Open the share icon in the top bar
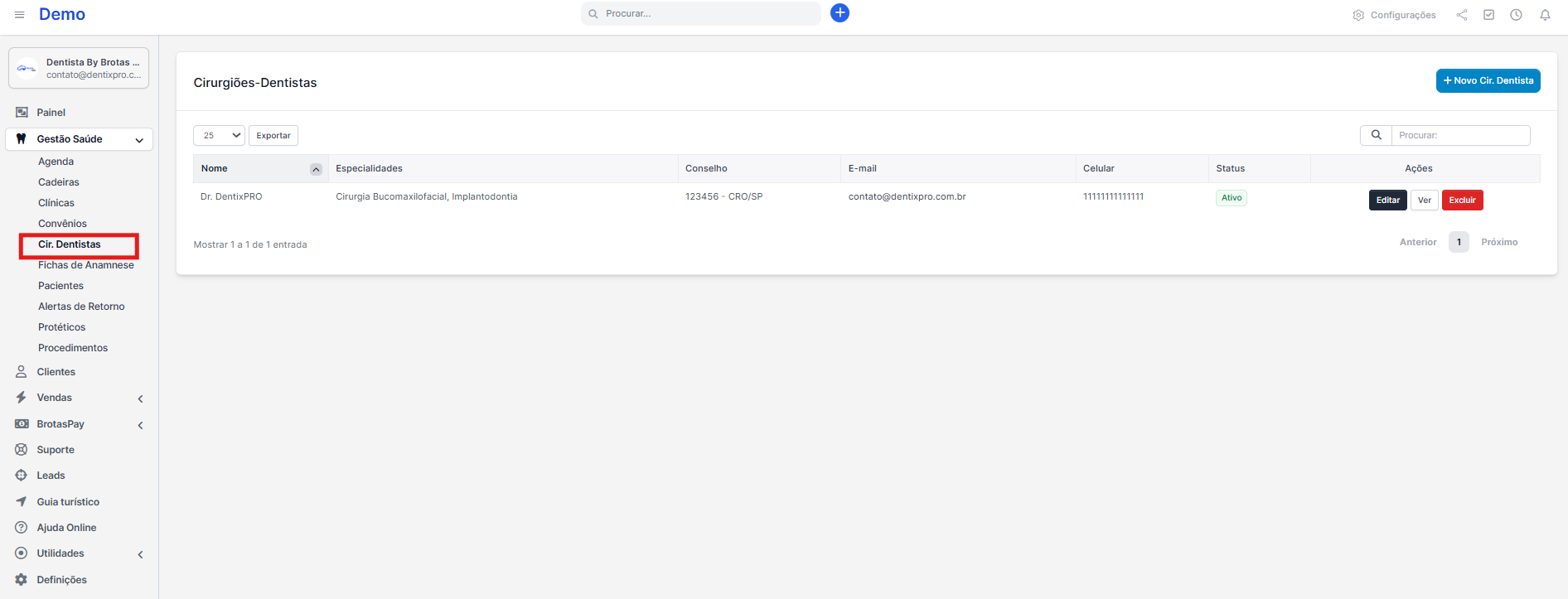Image resolution: width=1568 pixels, height=599 pixels. (1462, 15)
